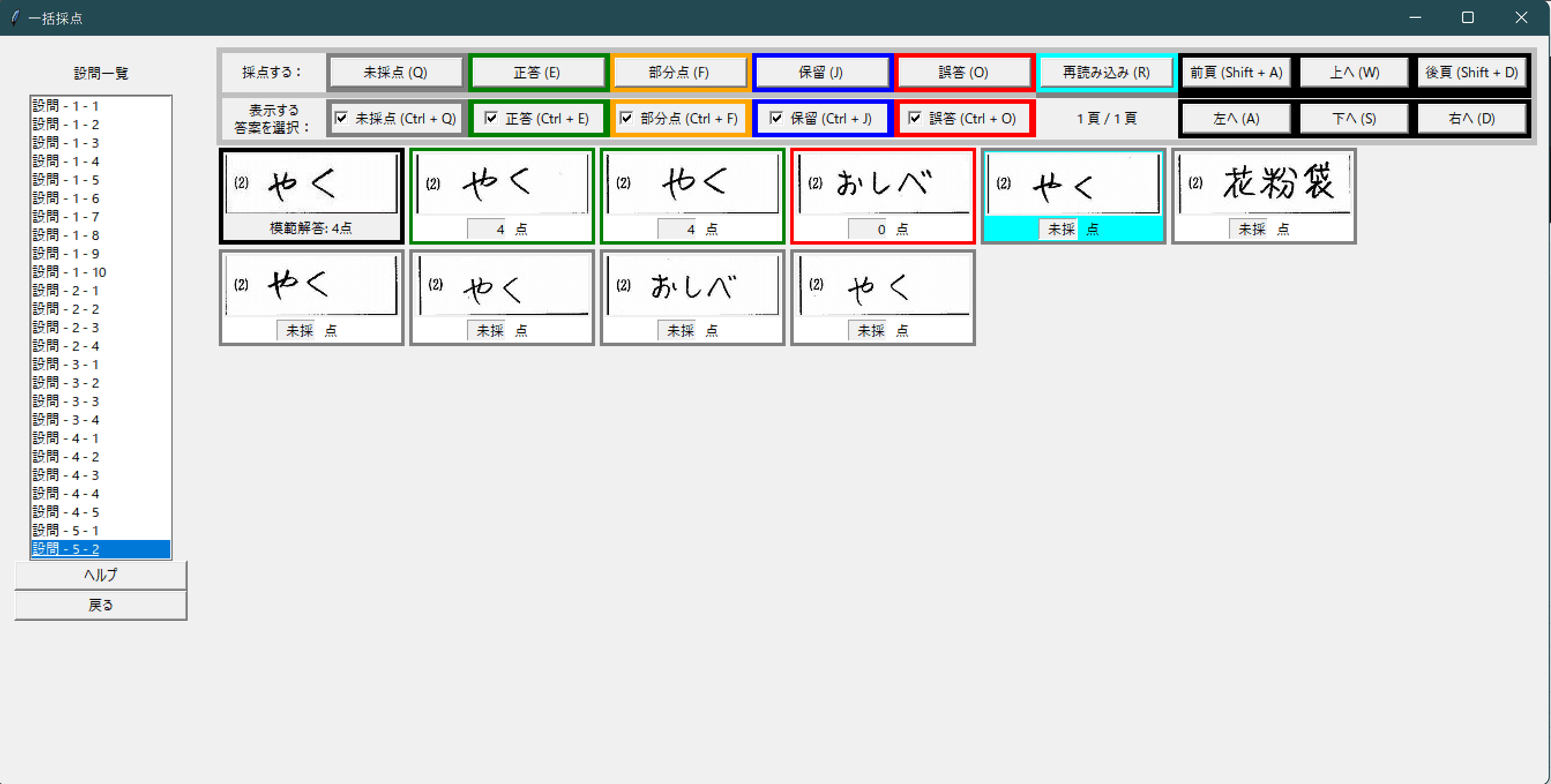The width and height of the screenshot is (1551, 784).
Task: Toggle the 正答 (Ctrl + E) checkbox
Action: tap(491, 118)
